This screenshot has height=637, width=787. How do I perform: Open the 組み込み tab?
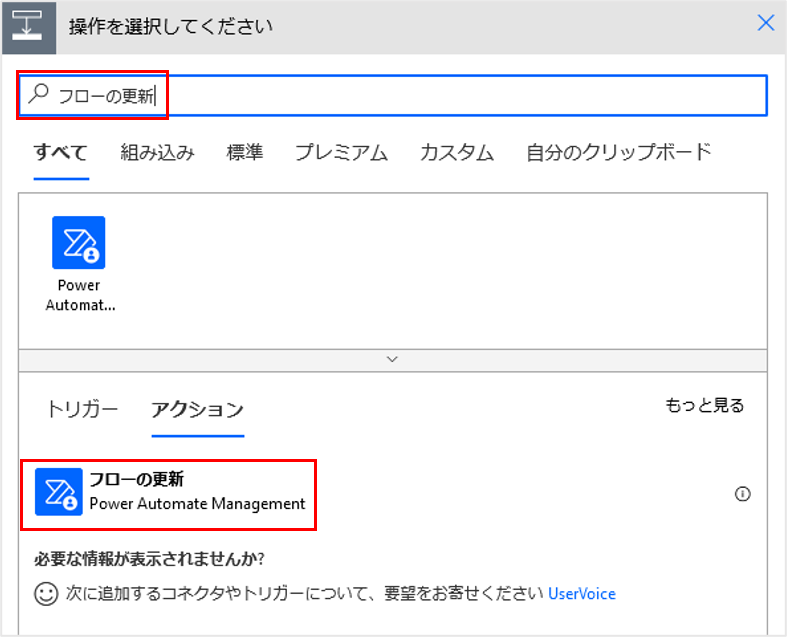[157, 153]
